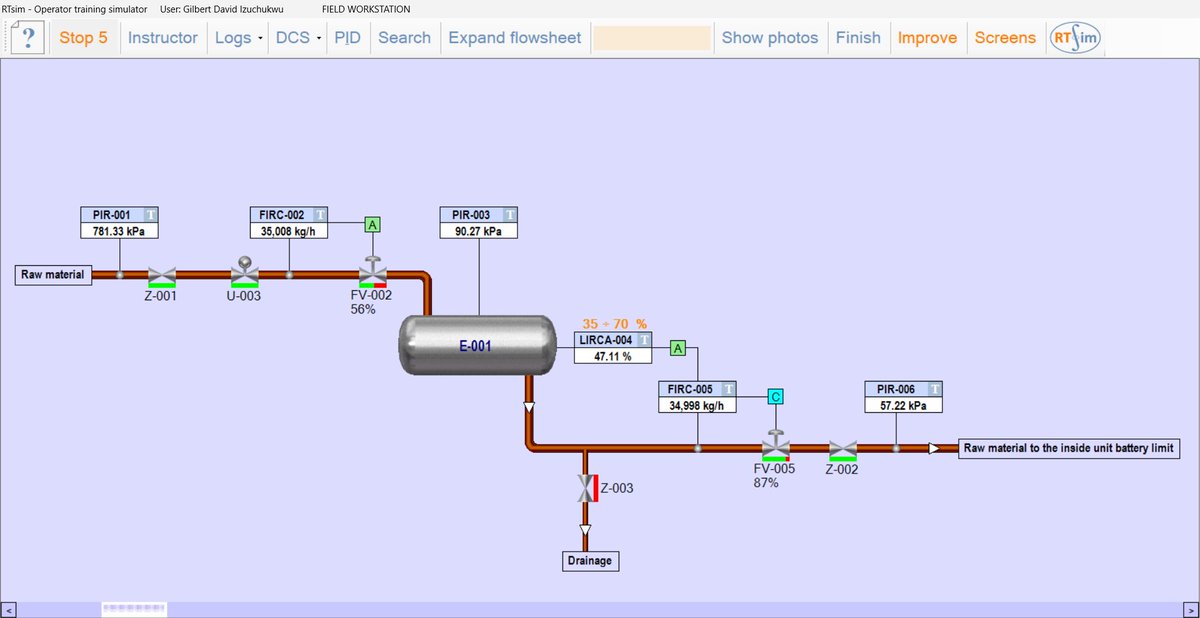Click the RTsim logo icon
This screenshot has height=618, width=1200.
[1075, 38]
